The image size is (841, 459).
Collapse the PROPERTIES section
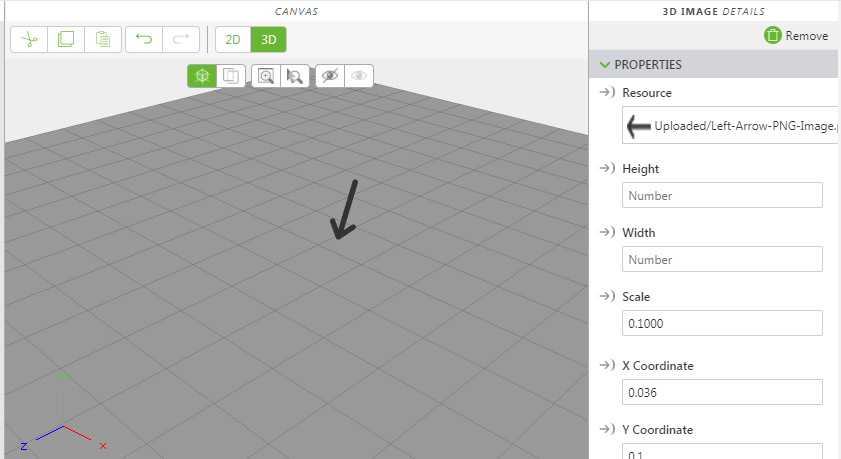point(605,65)
